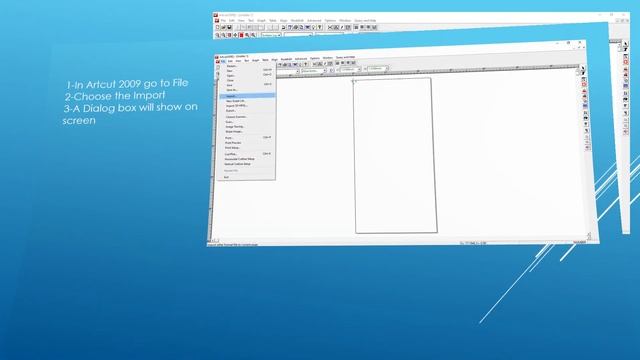Image resolution: width=640 pixels, height=360 pixels.
Task: Click red circle tool in front window right toolbar
Action: point(584,84)
